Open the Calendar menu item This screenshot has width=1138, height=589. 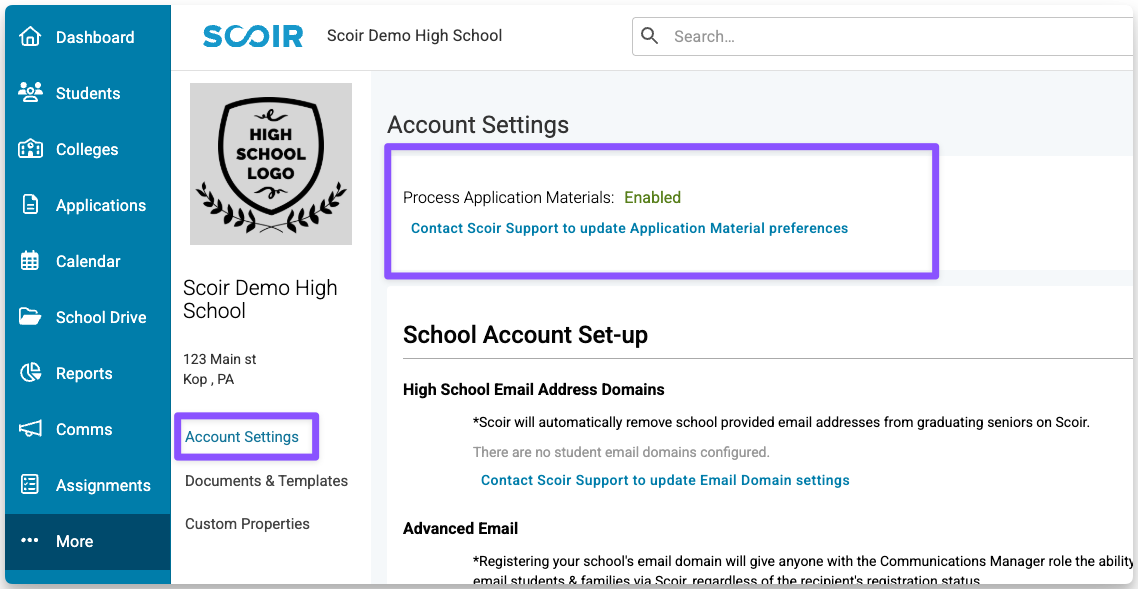click(88, 261)
